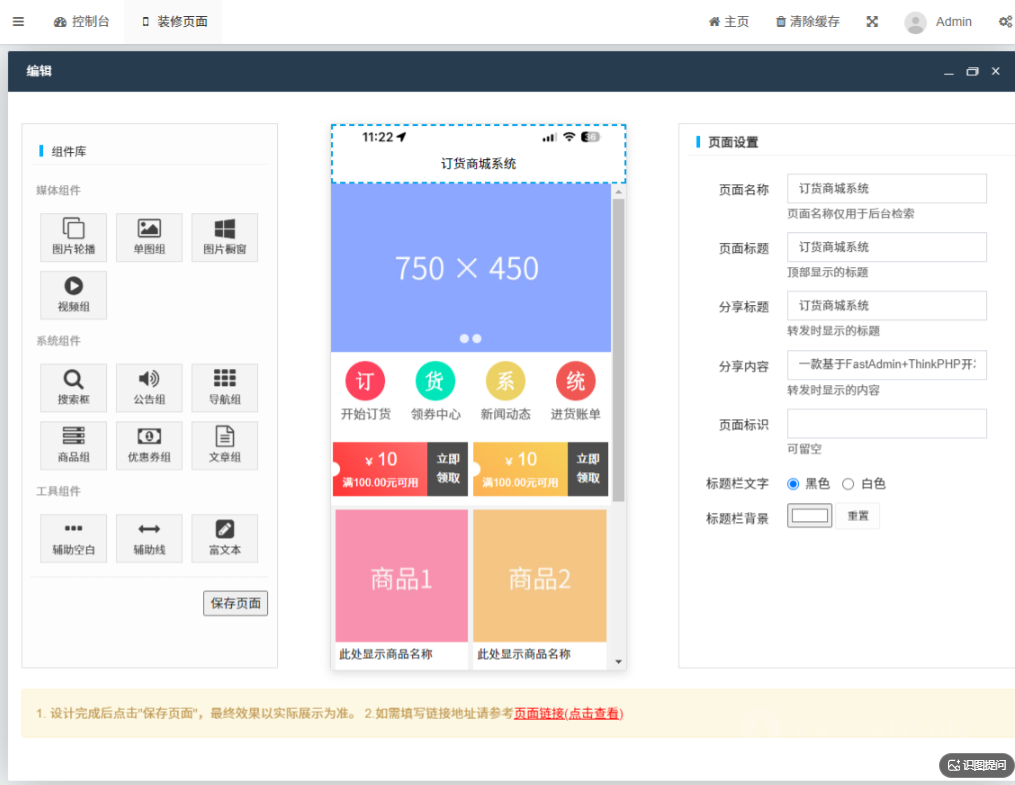Screen dimensions: 1015x785
Task: Add the 商品组 product group component
Action: [x=73, y=445]
